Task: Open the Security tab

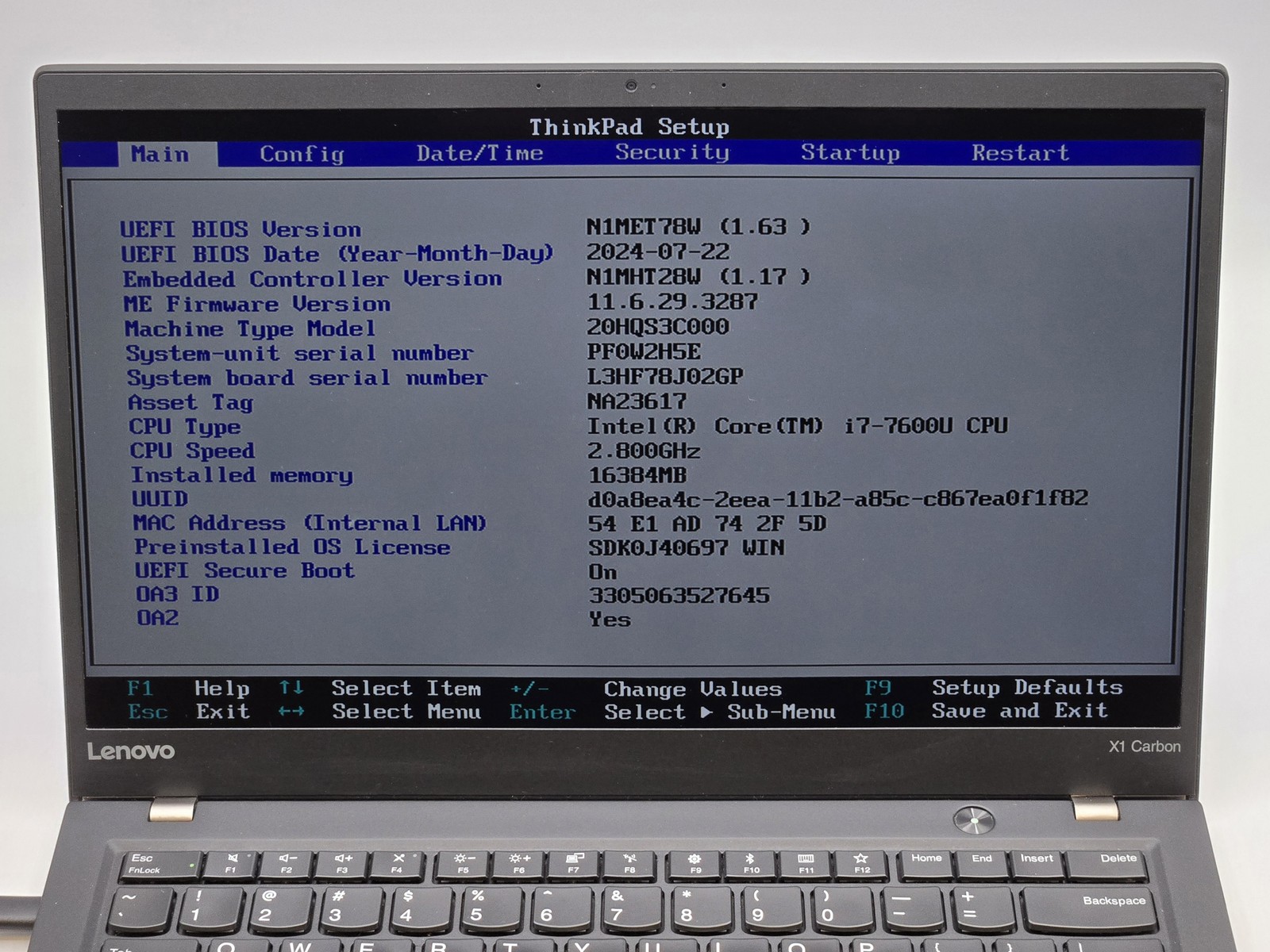Action: (672, 152)
